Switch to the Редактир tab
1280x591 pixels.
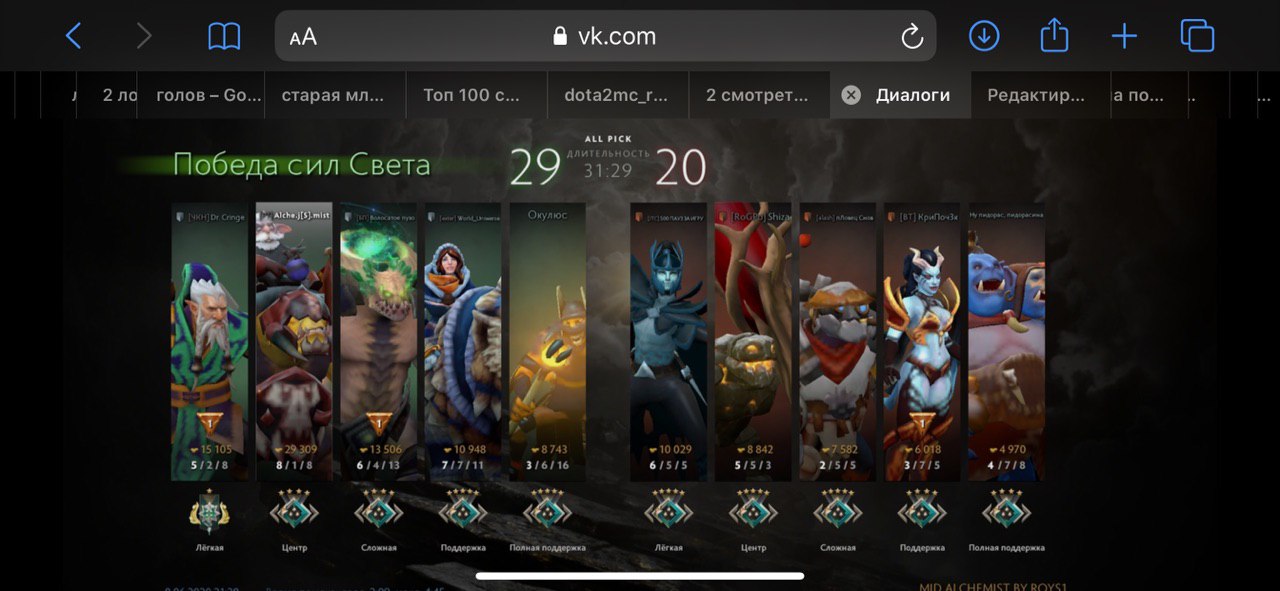[1035, 95]
